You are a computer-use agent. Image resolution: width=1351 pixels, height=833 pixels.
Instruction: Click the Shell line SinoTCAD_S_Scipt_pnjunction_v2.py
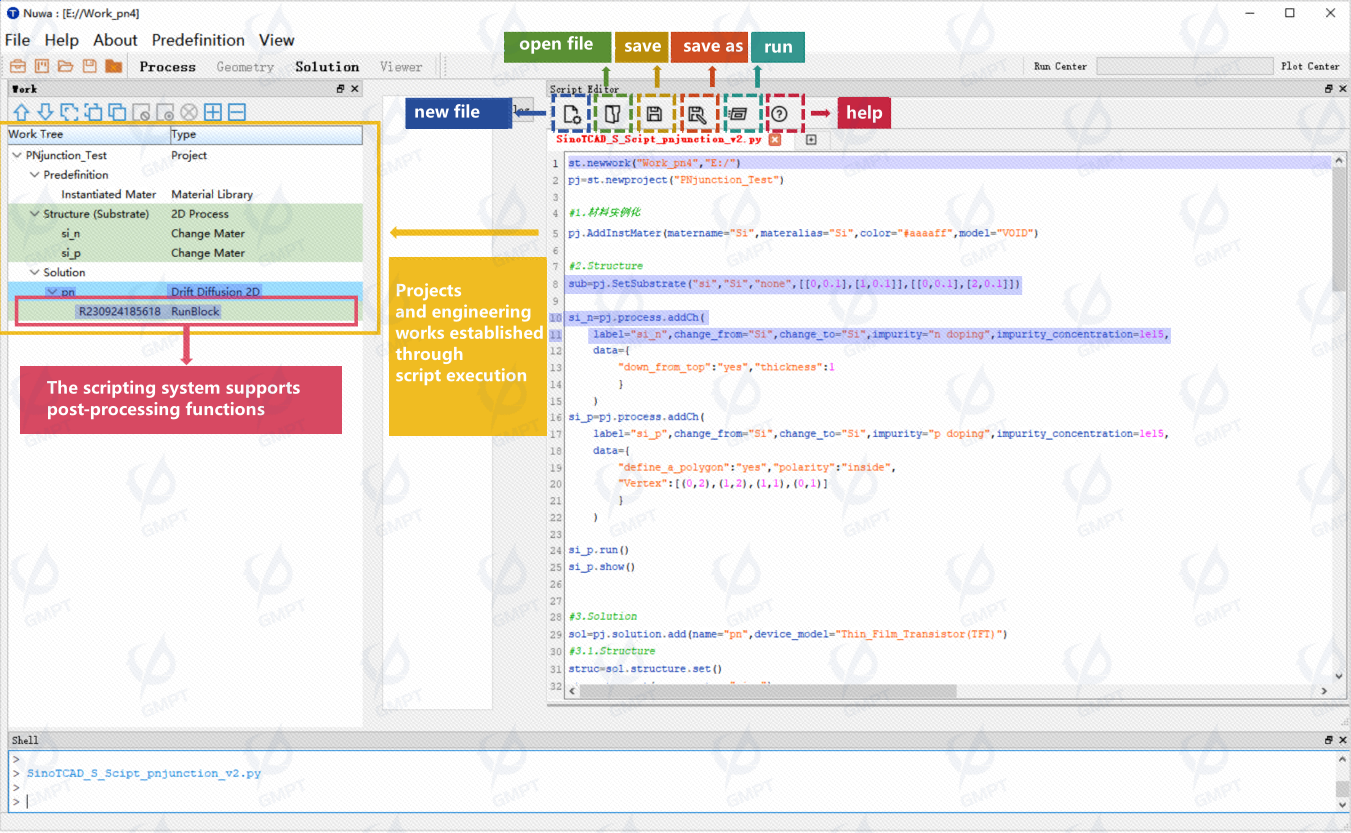click(144, 774)
